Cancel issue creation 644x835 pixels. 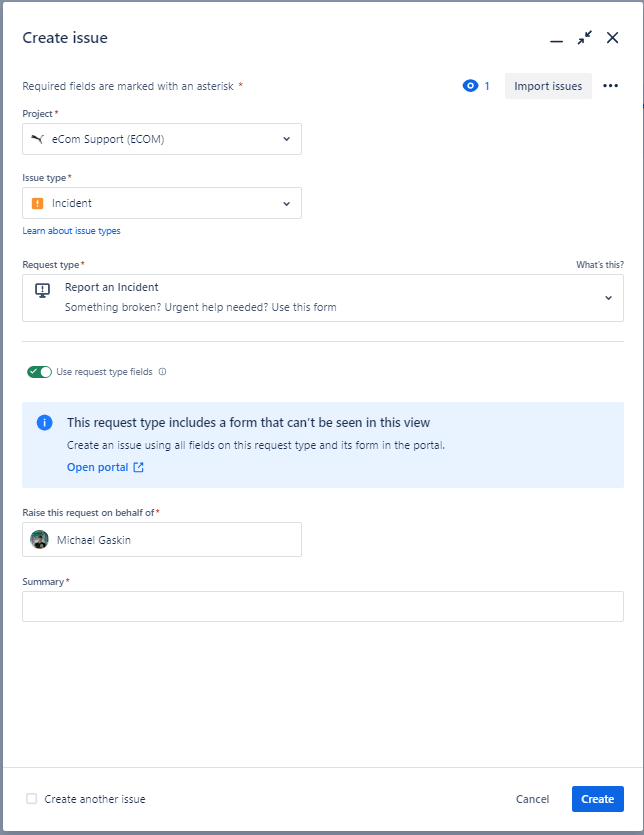click(x=532, y=799)
